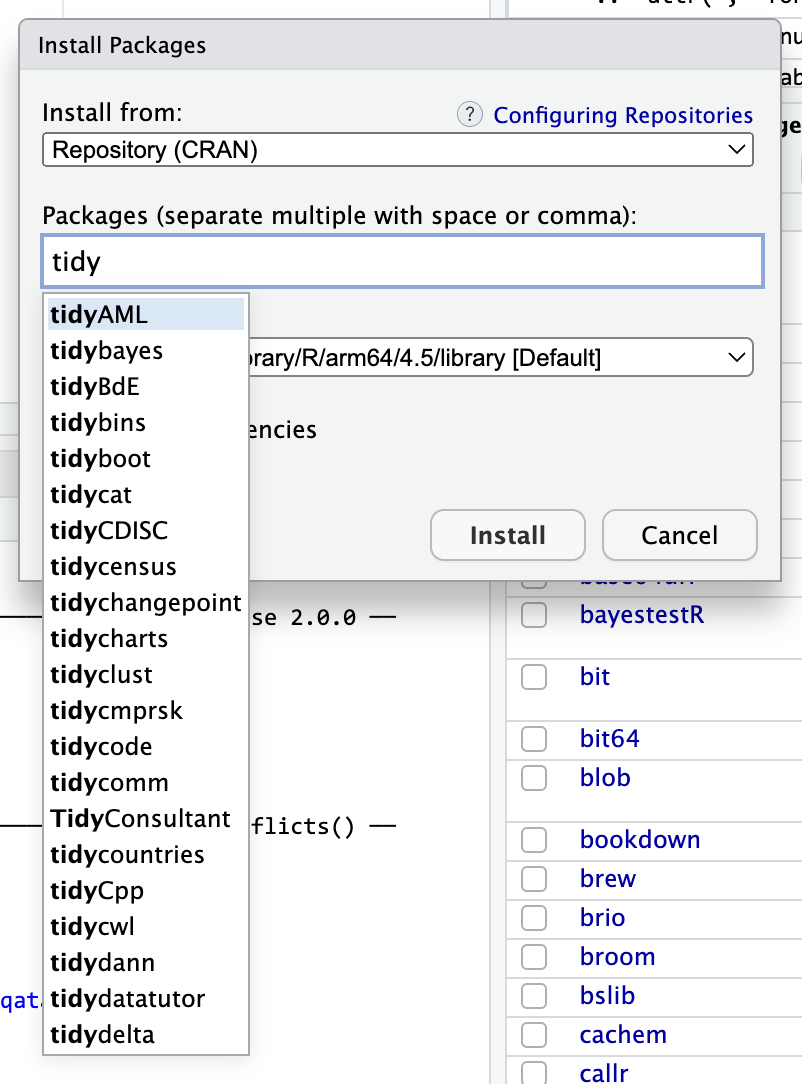This screenshot has width=802, height=1084.
Task: Choose tidyCpp from package suggestions
Action: 97,891
